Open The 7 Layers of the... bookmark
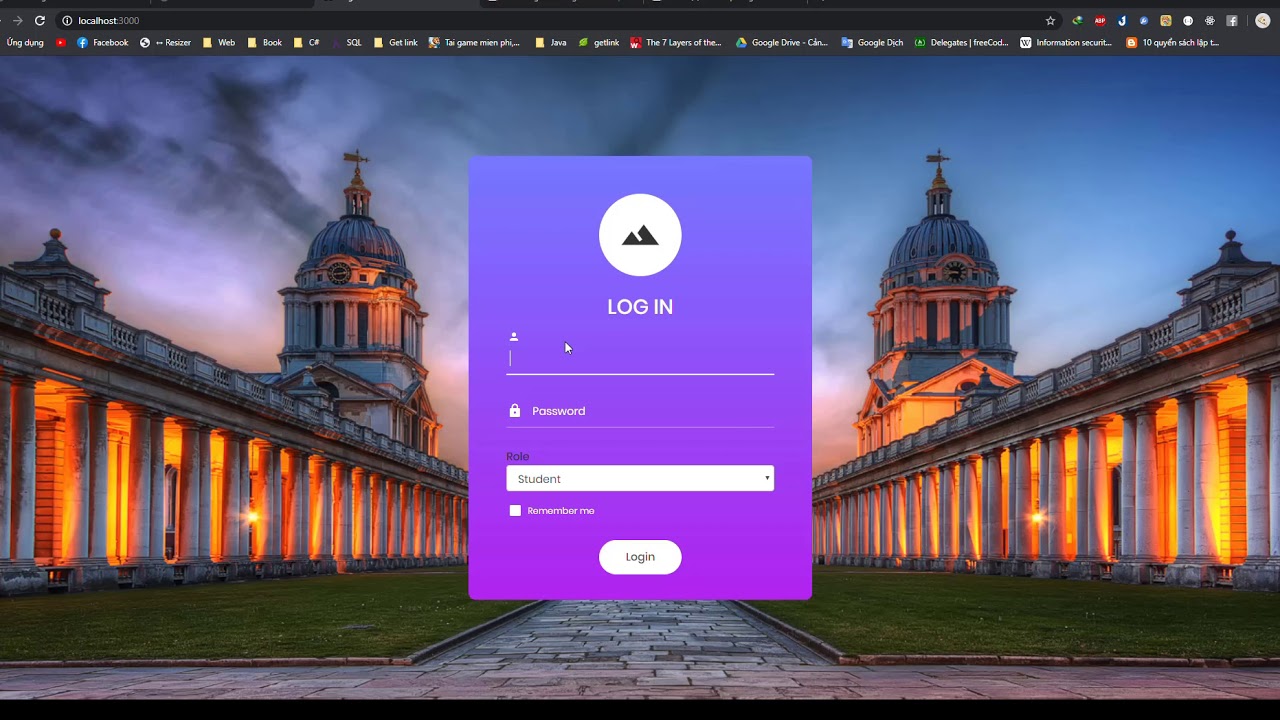 [x=676, y=43]
